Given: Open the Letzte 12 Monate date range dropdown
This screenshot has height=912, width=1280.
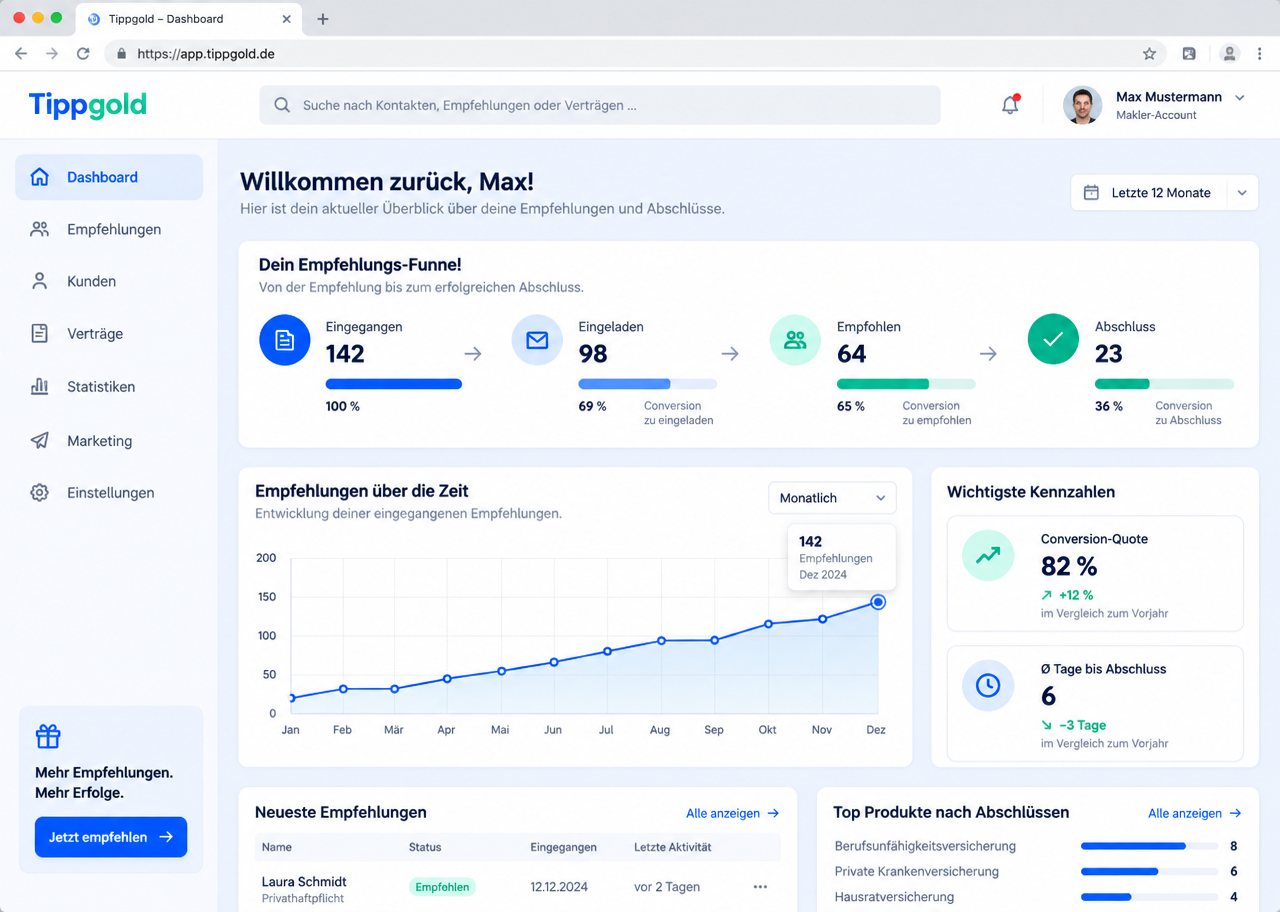Looking at the screenshot, I should point(1164,193).
